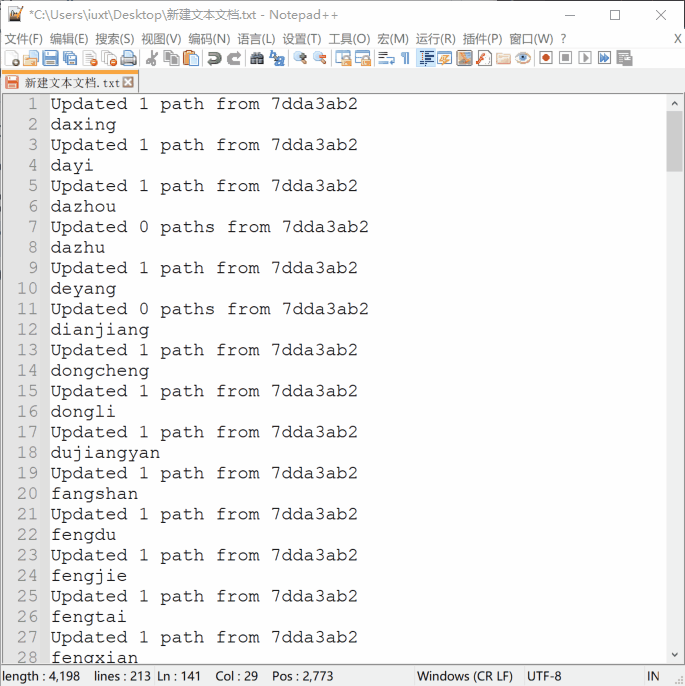The image size is (685, 686).
Task: Click the vertical scrollbar thumb
Action: pyautogui.click(x=674, y=140)
